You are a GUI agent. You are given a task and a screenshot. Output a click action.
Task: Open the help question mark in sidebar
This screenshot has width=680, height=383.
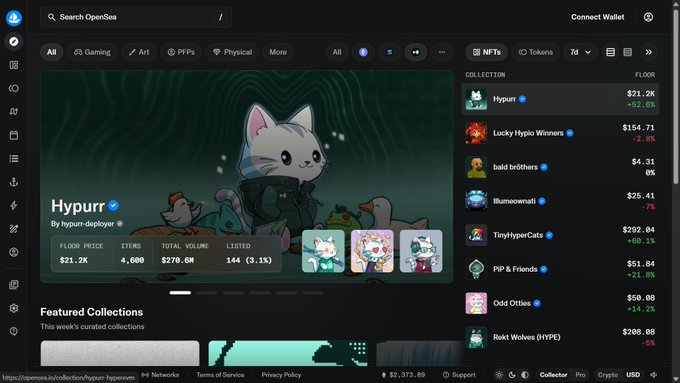14,331
